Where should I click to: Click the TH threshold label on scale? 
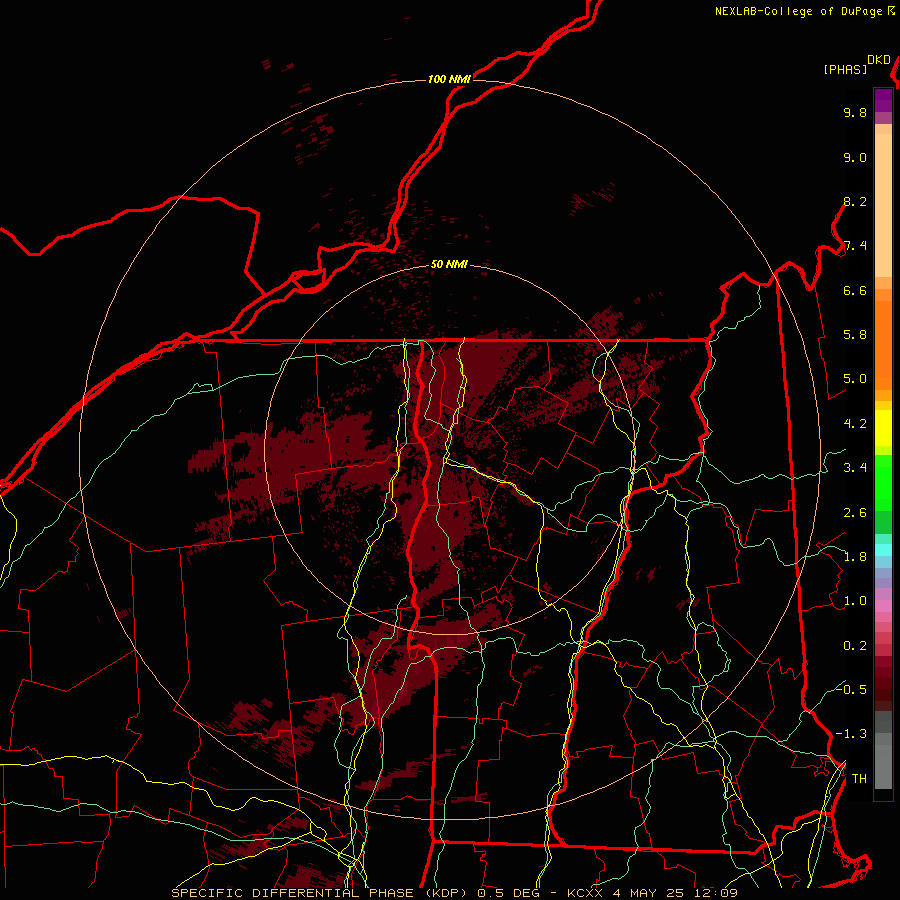(x=859, y=778)
